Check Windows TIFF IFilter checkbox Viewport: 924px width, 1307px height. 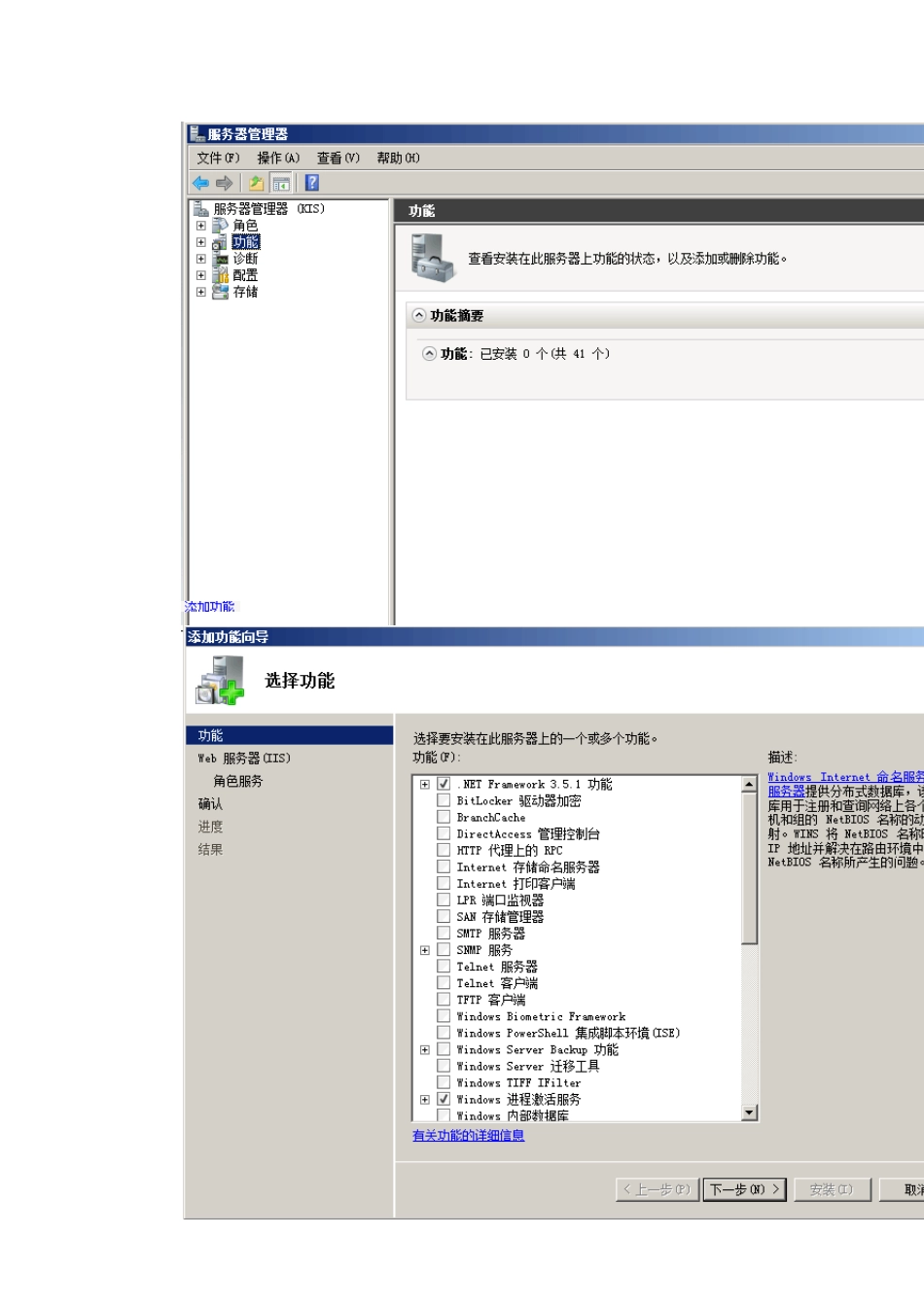[x=444, y=1082]
